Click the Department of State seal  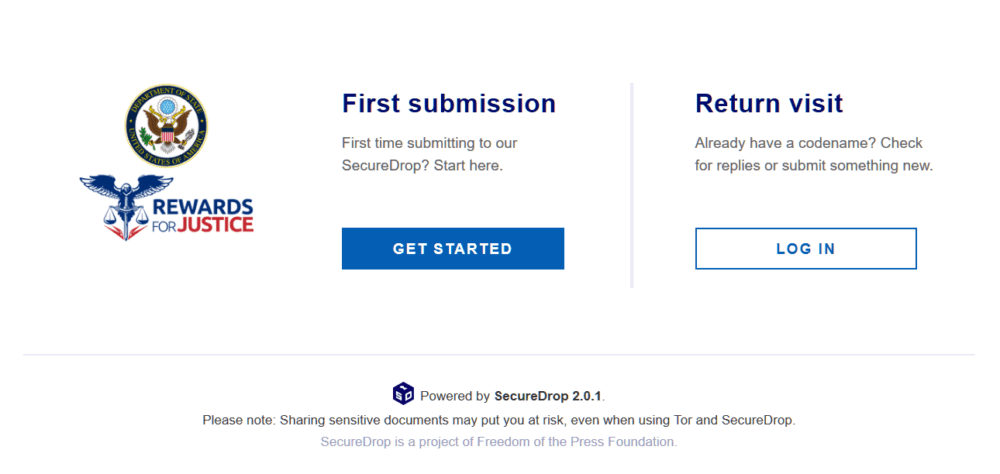pyautogui.click(x=166, y=126)
